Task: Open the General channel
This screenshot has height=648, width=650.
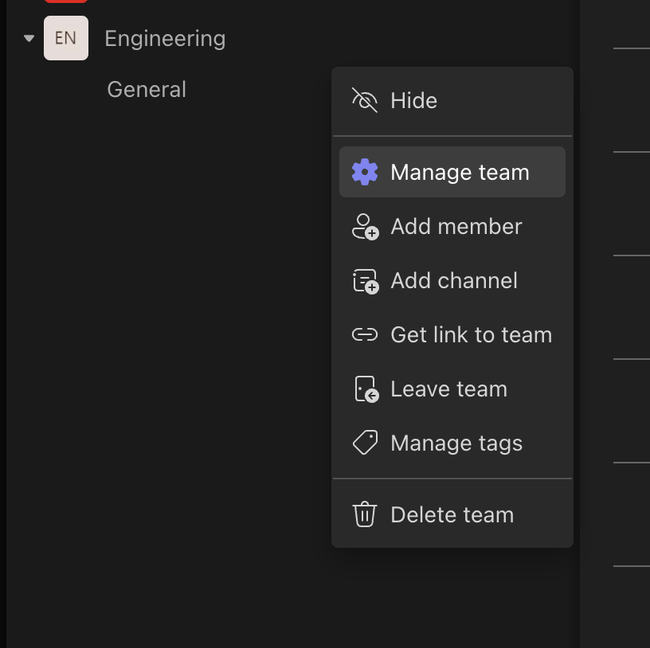Action: [146, 89]
